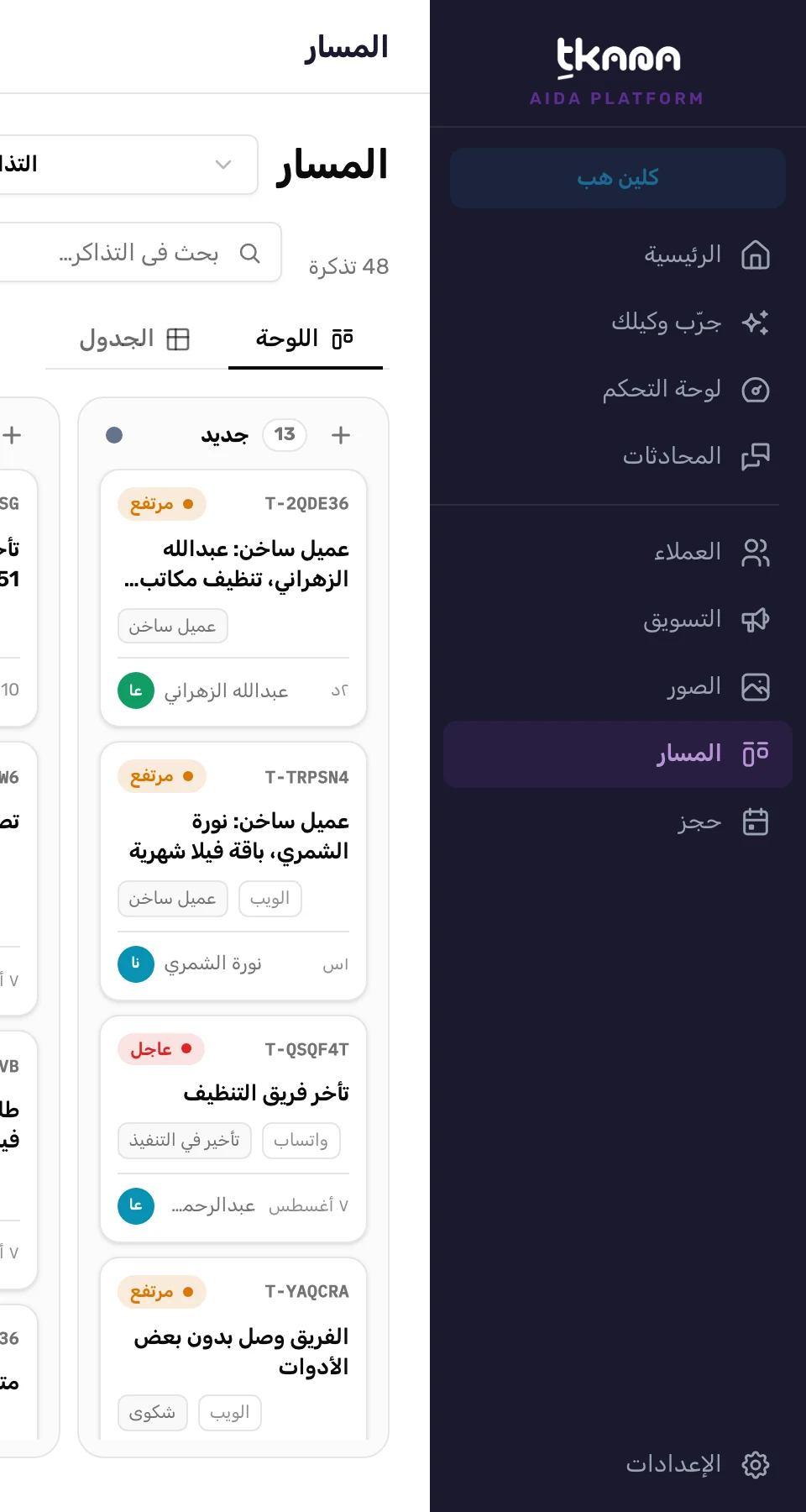
Task: Switch to الجدول table tab
Action: [x=134, y=339]
